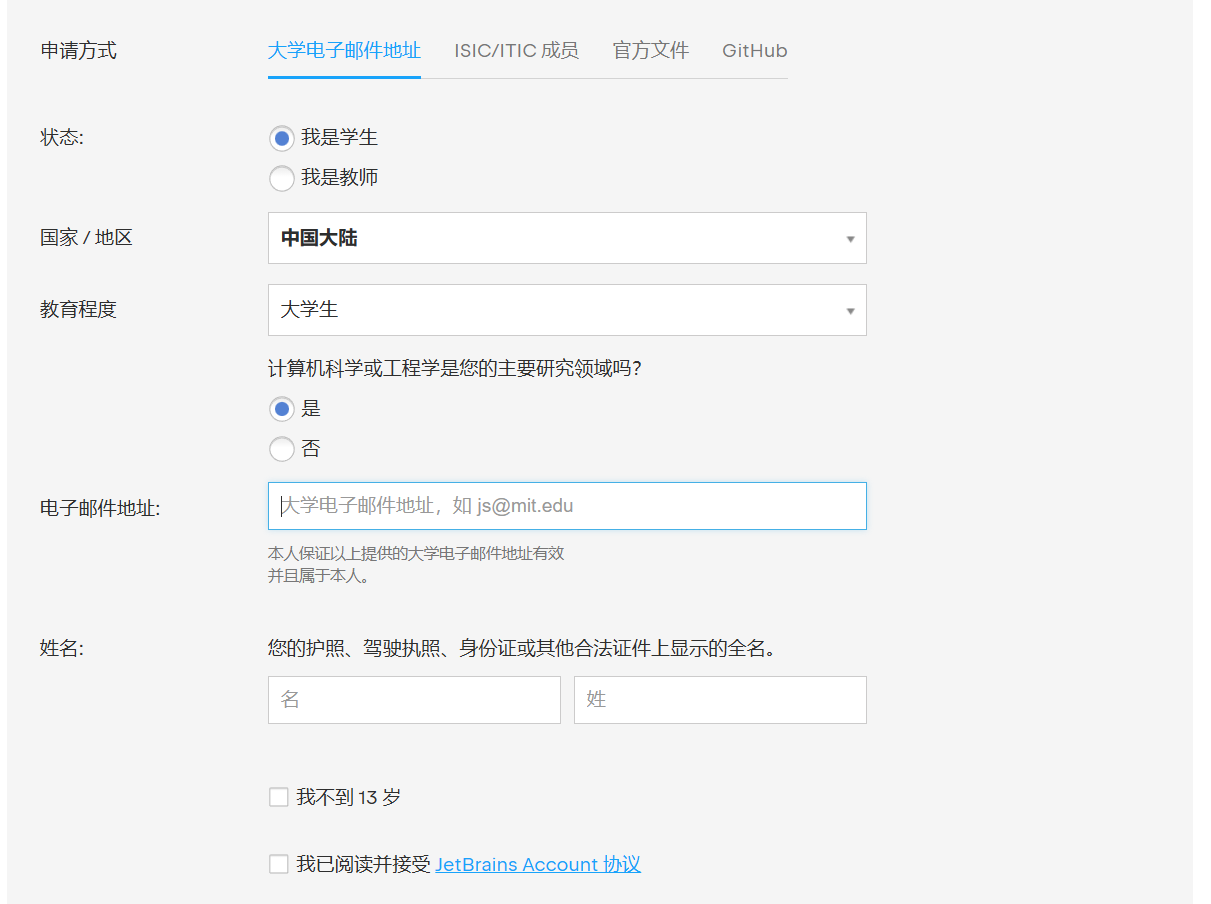Click the 电子邮件地址 field label
The image size is (1211, 904).
click(100, 508)
